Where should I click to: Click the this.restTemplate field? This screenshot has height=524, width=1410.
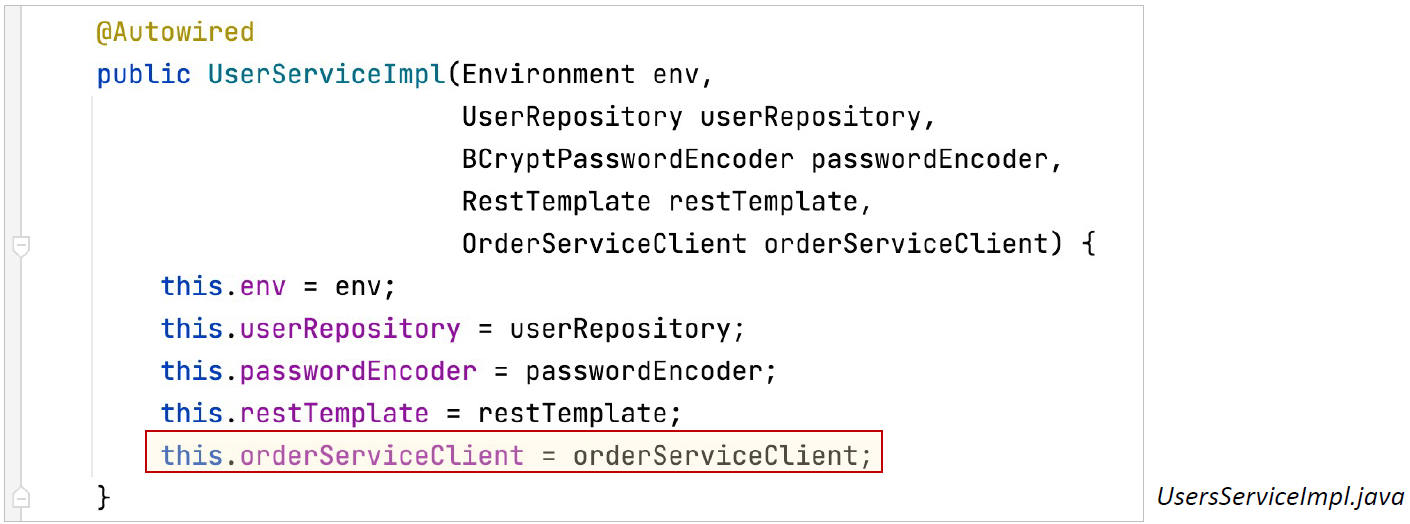[x=295, y=413]
